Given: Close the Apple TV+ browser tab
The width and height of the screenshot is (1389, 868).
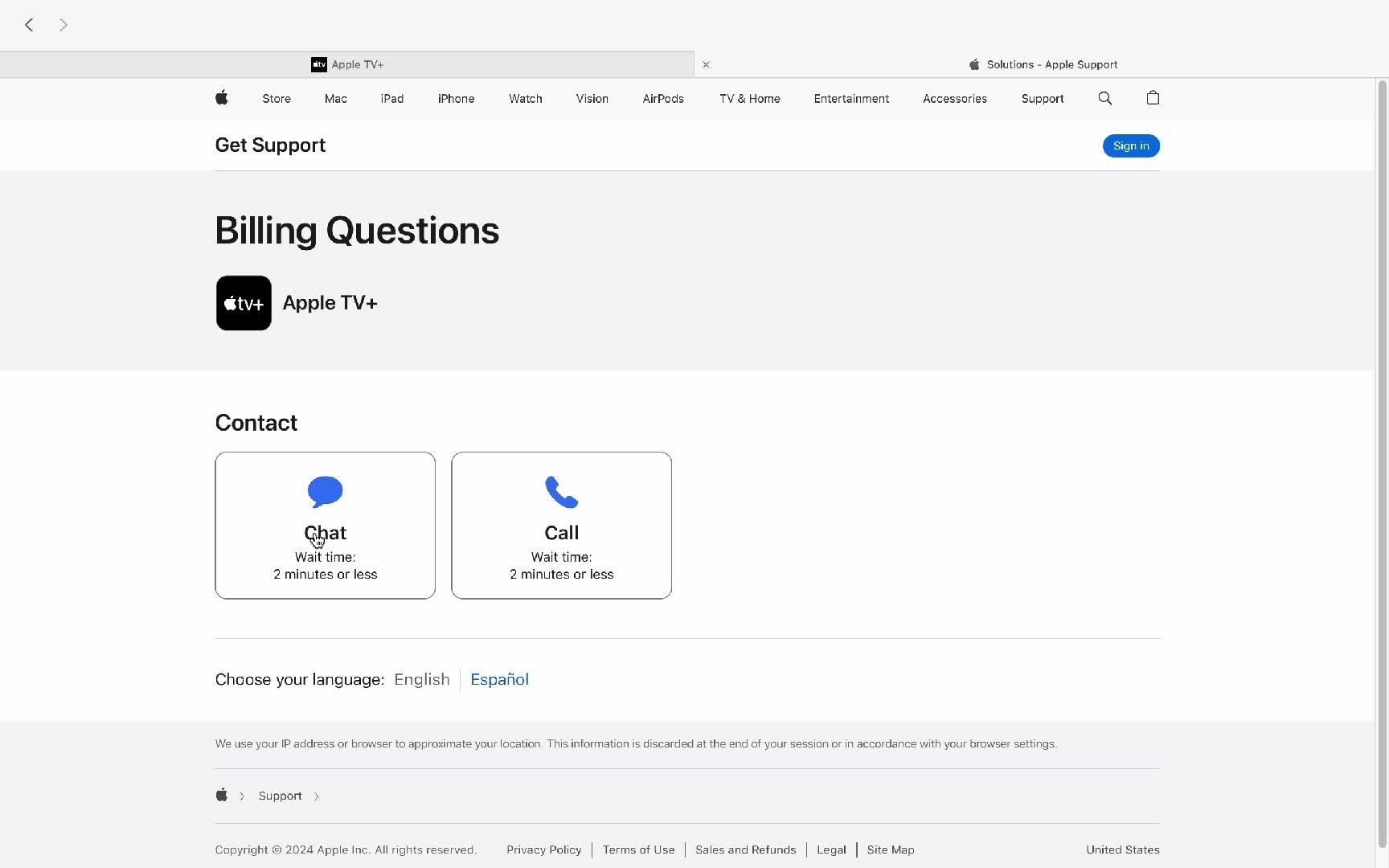Looking at the screenshot, I should click(x=707, y=64).
